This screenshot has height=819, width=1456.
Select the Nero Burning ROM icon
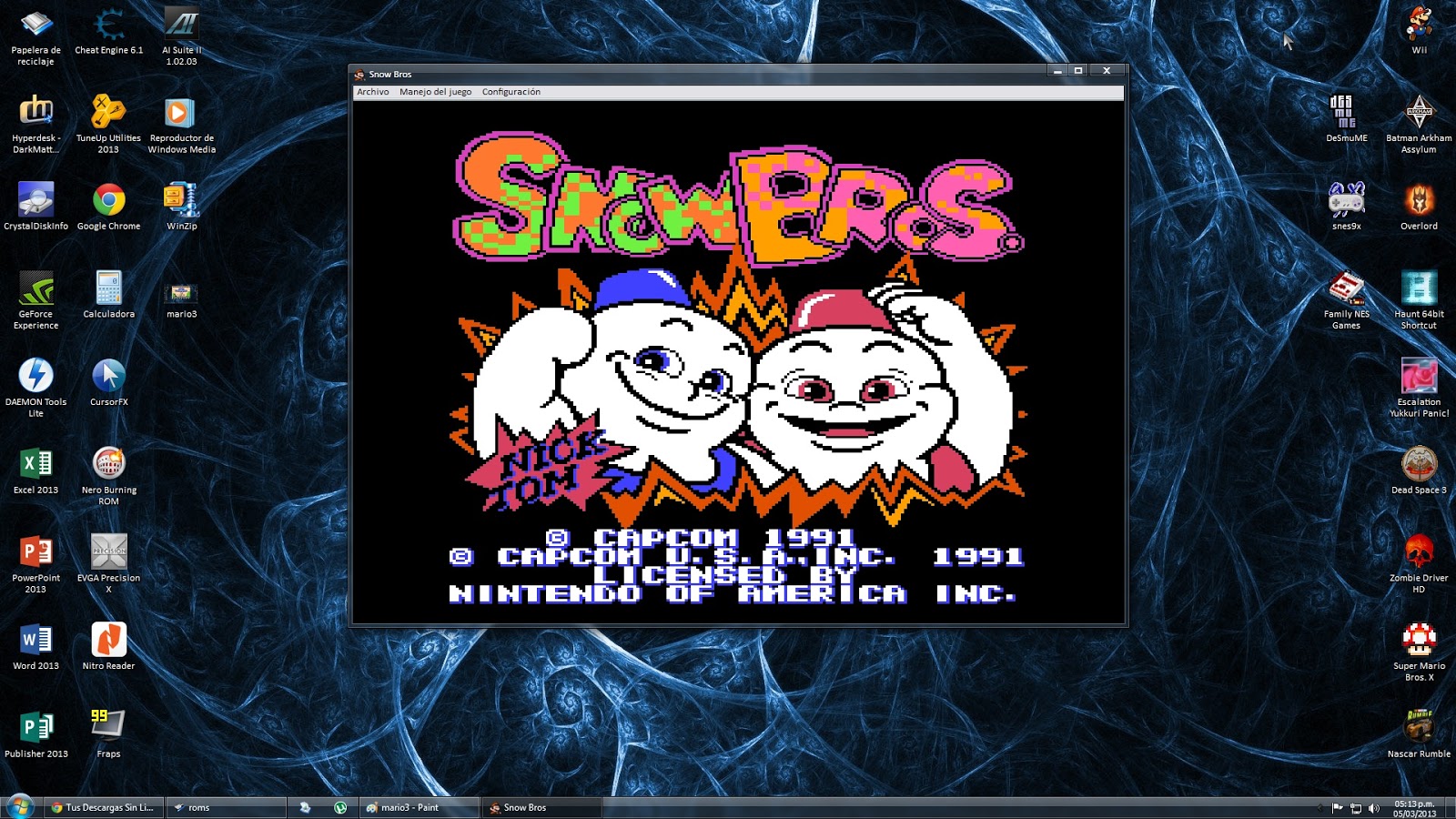coord(109,477)
